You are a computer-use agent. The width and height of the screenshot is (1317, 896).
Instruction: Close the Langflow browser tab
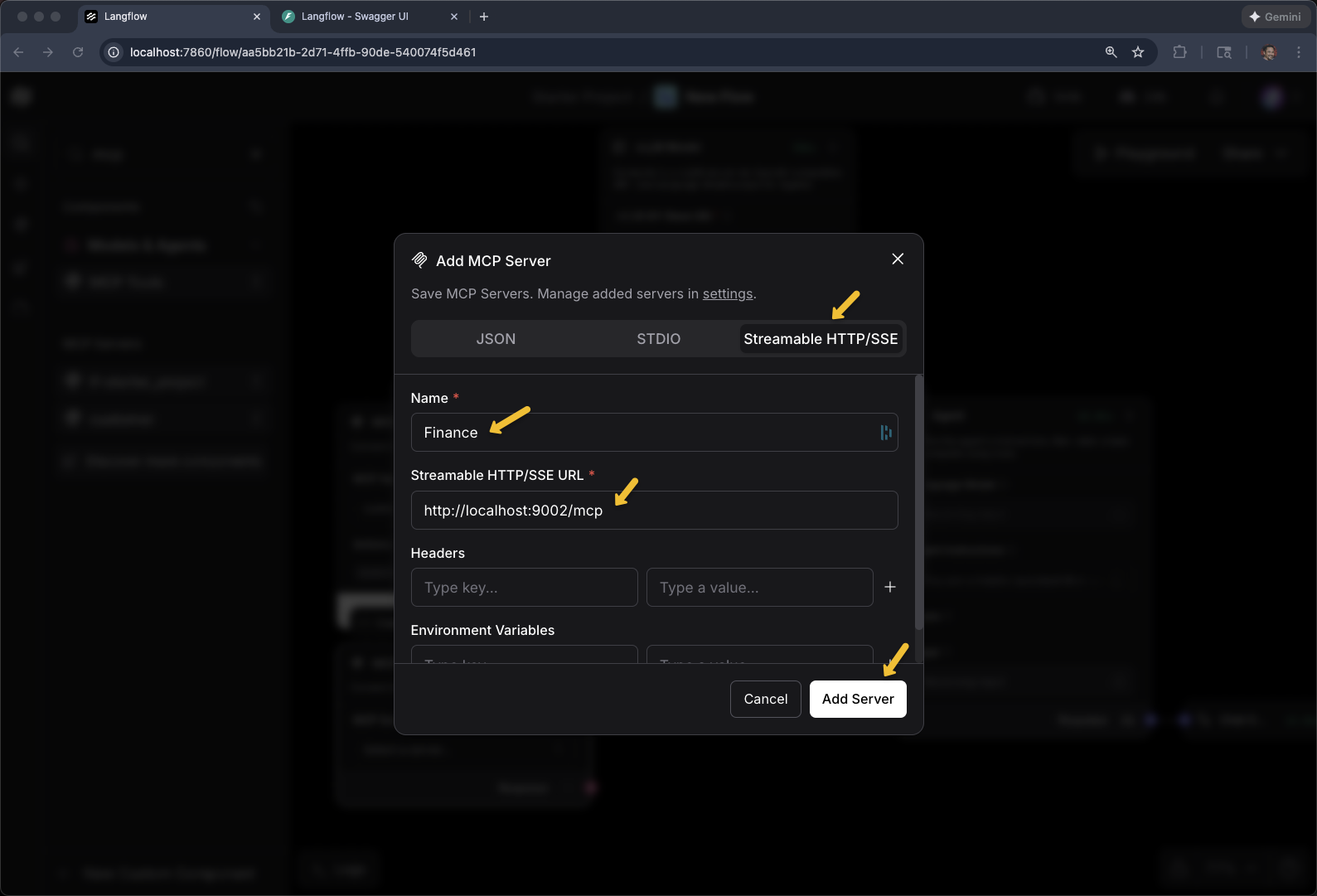[x=257, y=17]
